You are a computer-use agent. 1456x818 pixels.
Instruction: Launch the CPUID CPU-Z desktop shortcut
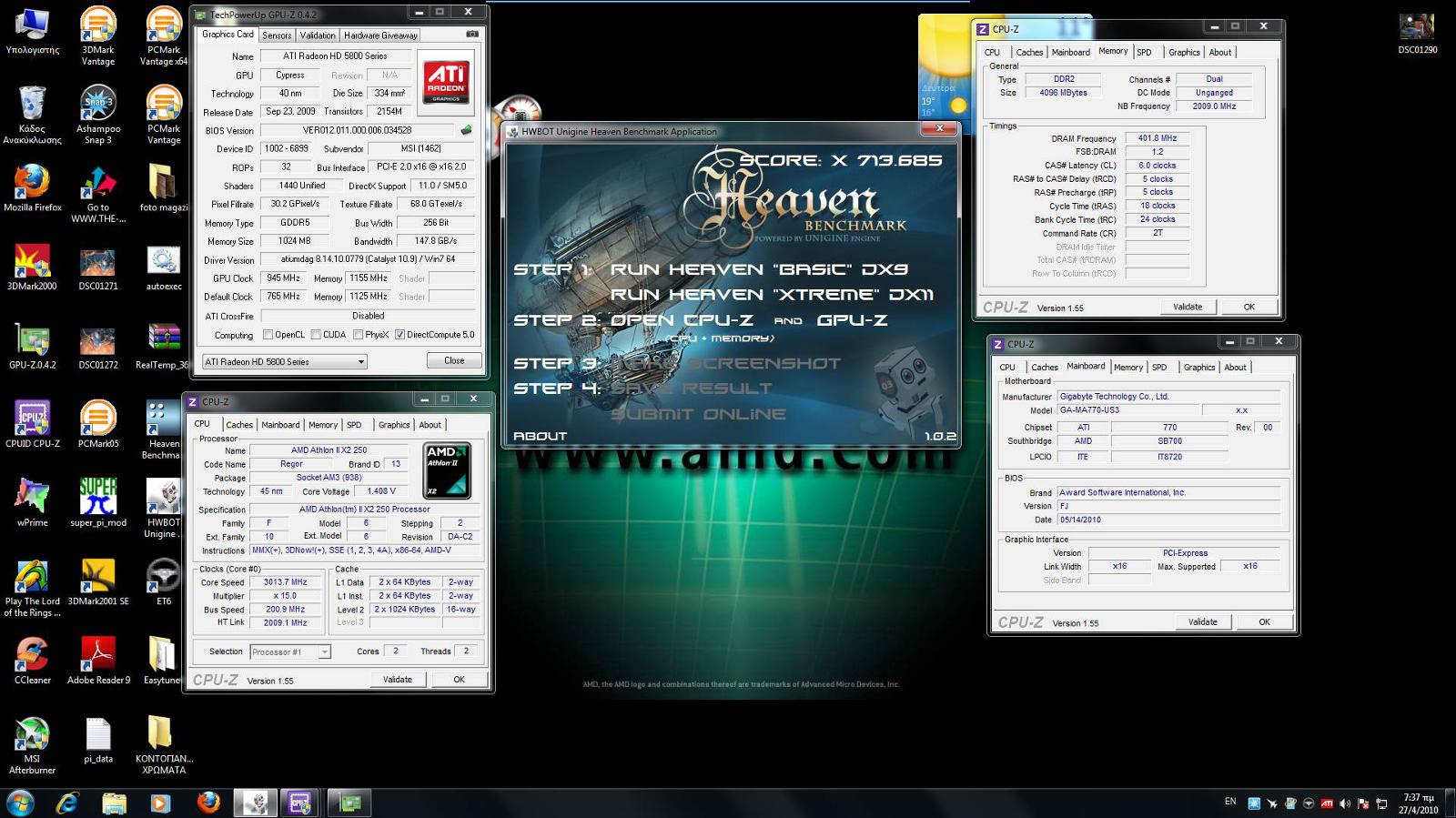pos(33,424)
